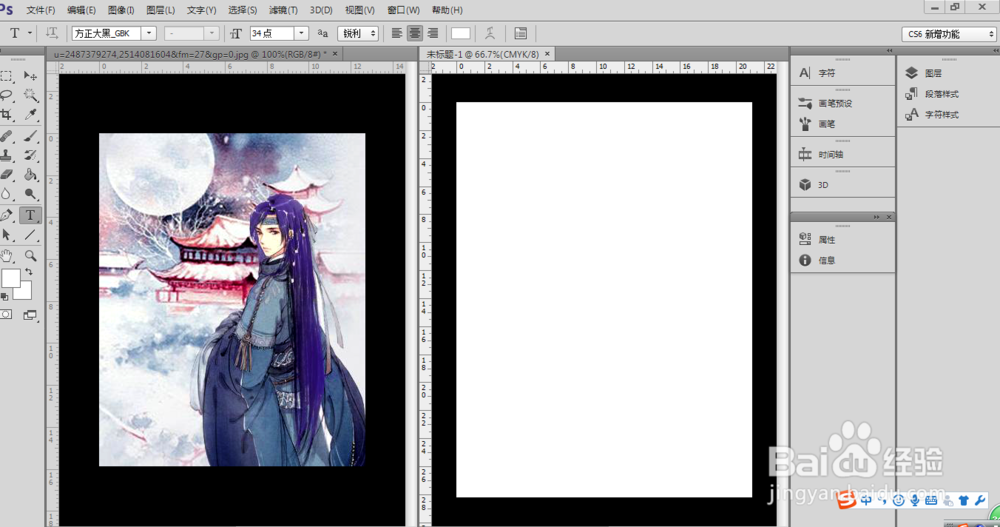Open tool preset picker next to T
Image resolution: width=1000 pixels, height=527 pixels.
click(x=30, y=33)
